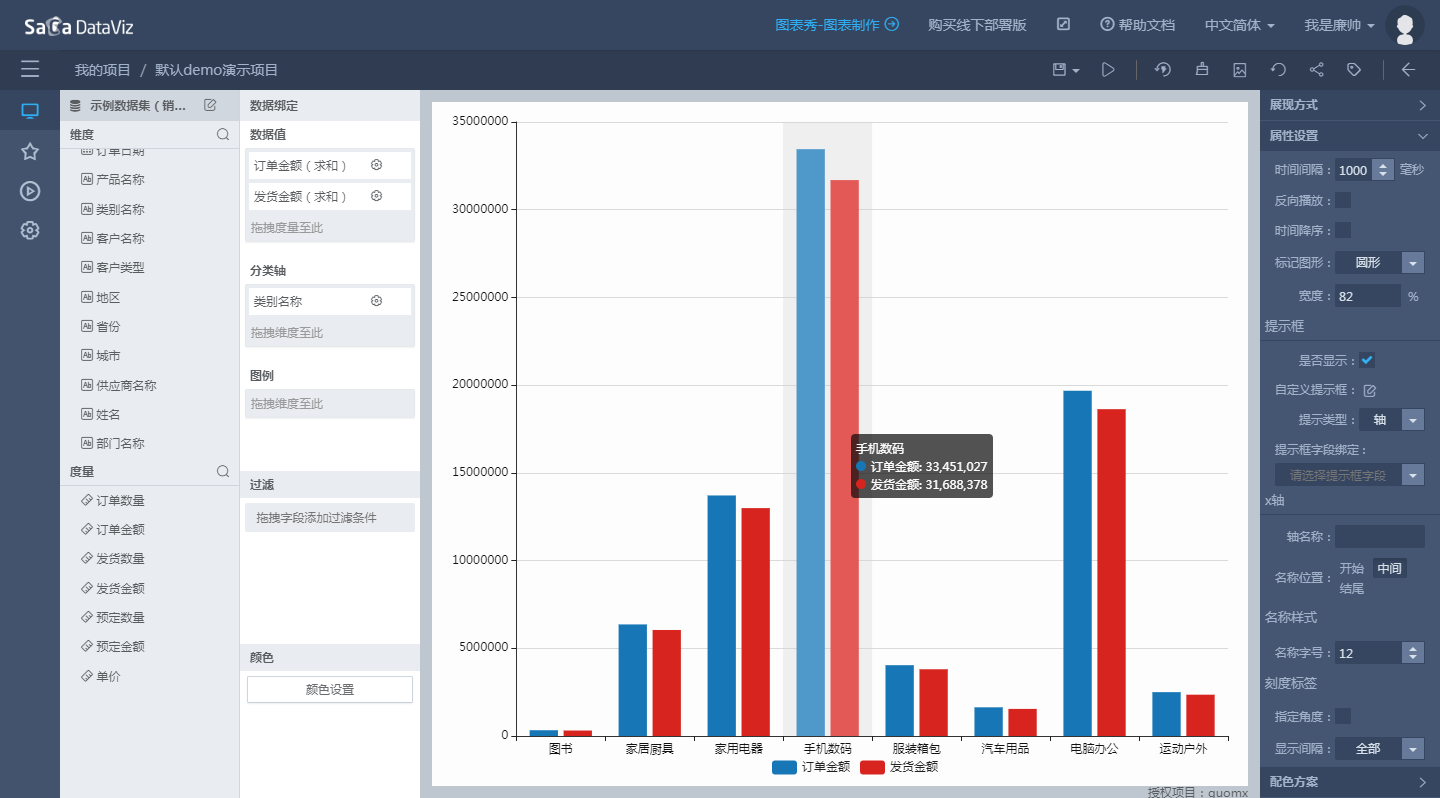Click the tag icon in the toolbar
This screenshot has width=1440, height=798.
(x=1354, y=70)
